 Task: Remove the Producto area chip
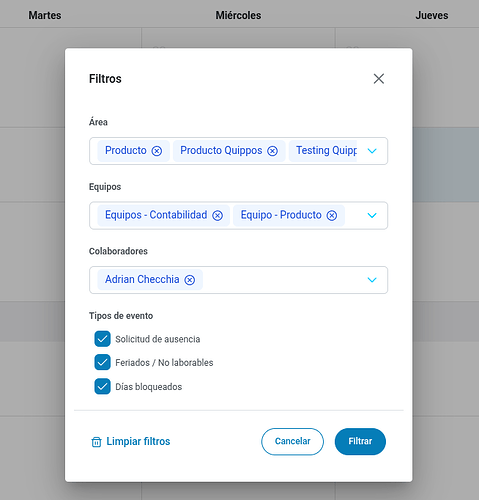point(157,151)
